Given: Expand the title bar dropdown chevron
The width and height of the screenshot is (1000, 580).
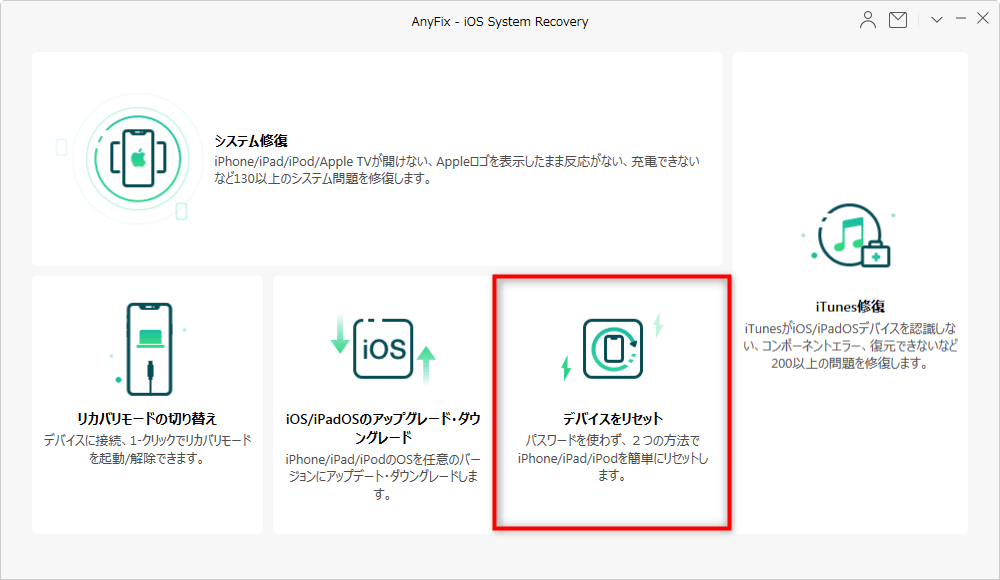Looking at the screenshot, I should click(x=936, y=20).
